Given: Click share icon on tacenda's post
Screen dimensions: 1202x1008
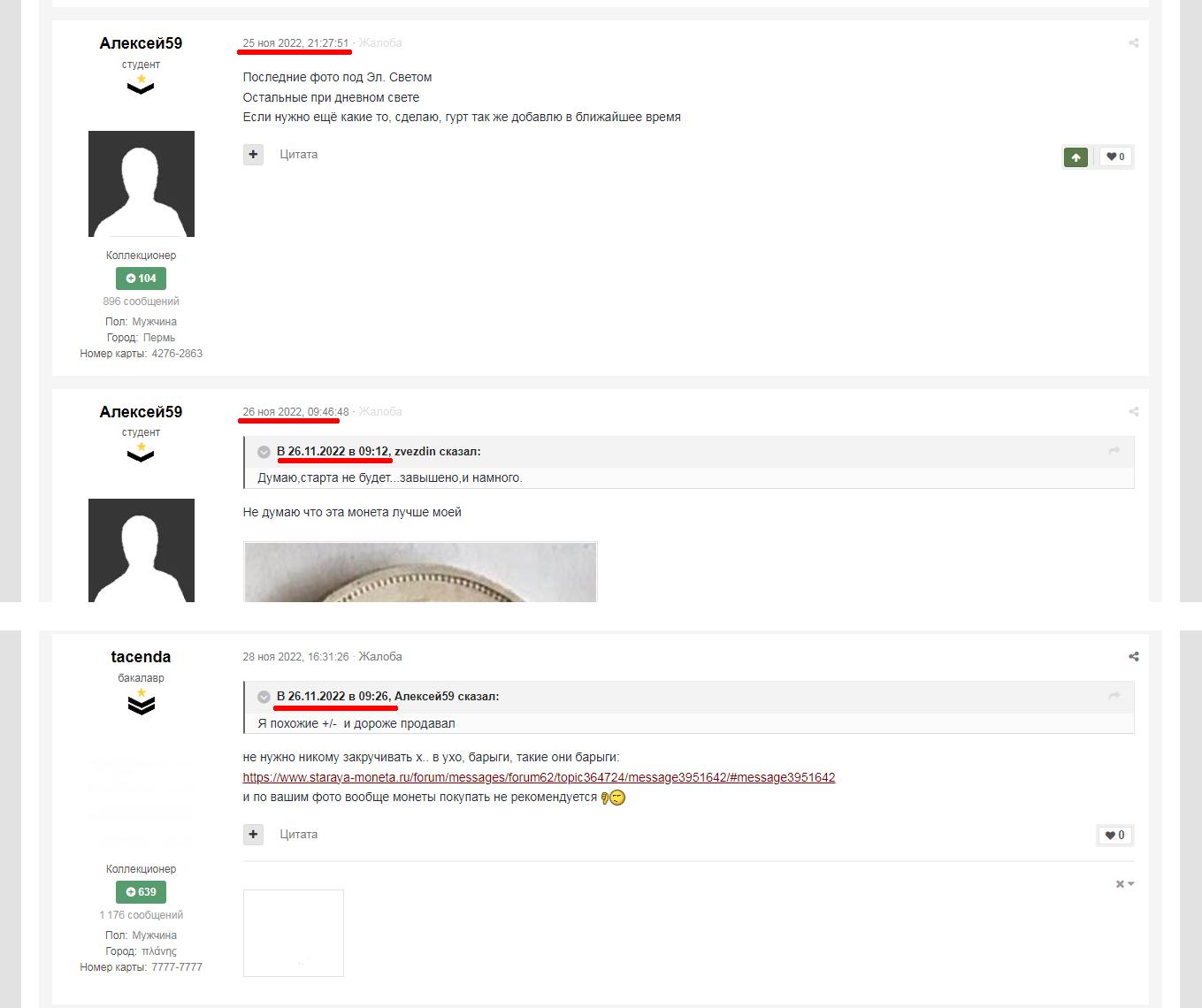Looking at the screenshot, I should click(1133, 657).
